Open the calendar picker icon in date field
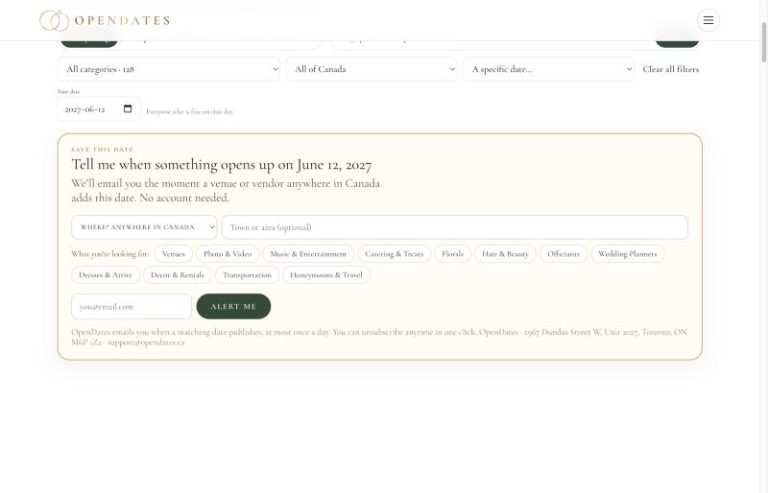Screen dimensions: 768x493 tap(128, 109)
